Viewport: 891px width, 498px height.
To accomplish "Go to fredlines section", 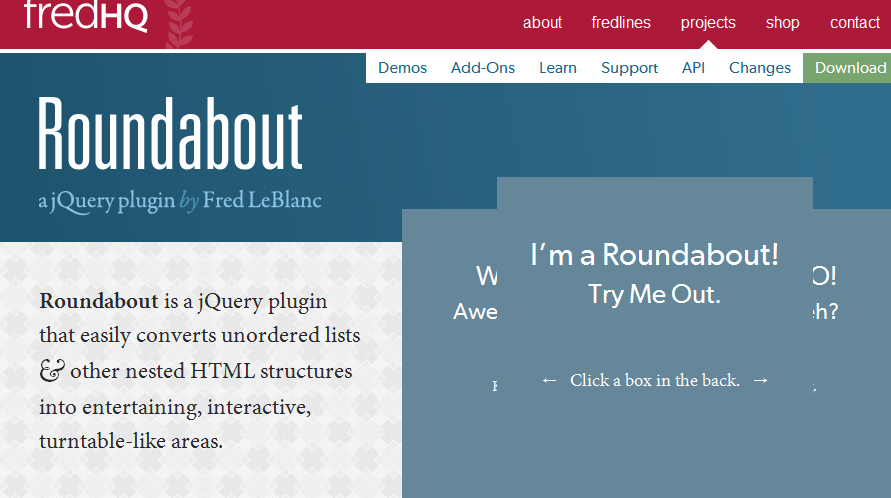I will (x=621, y=23).
